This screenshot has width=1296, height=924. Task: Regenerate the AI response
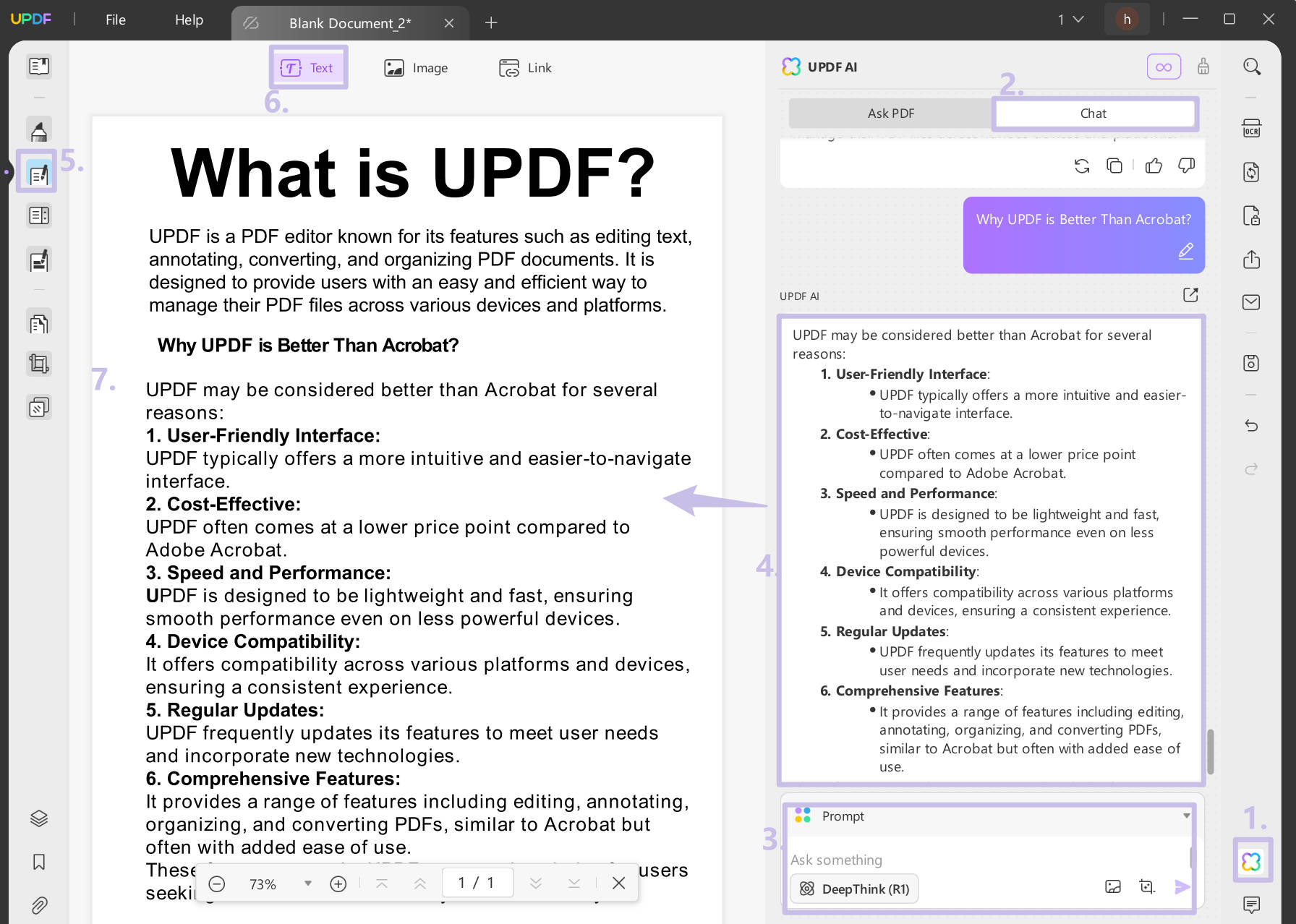[x=1082, y=166]
